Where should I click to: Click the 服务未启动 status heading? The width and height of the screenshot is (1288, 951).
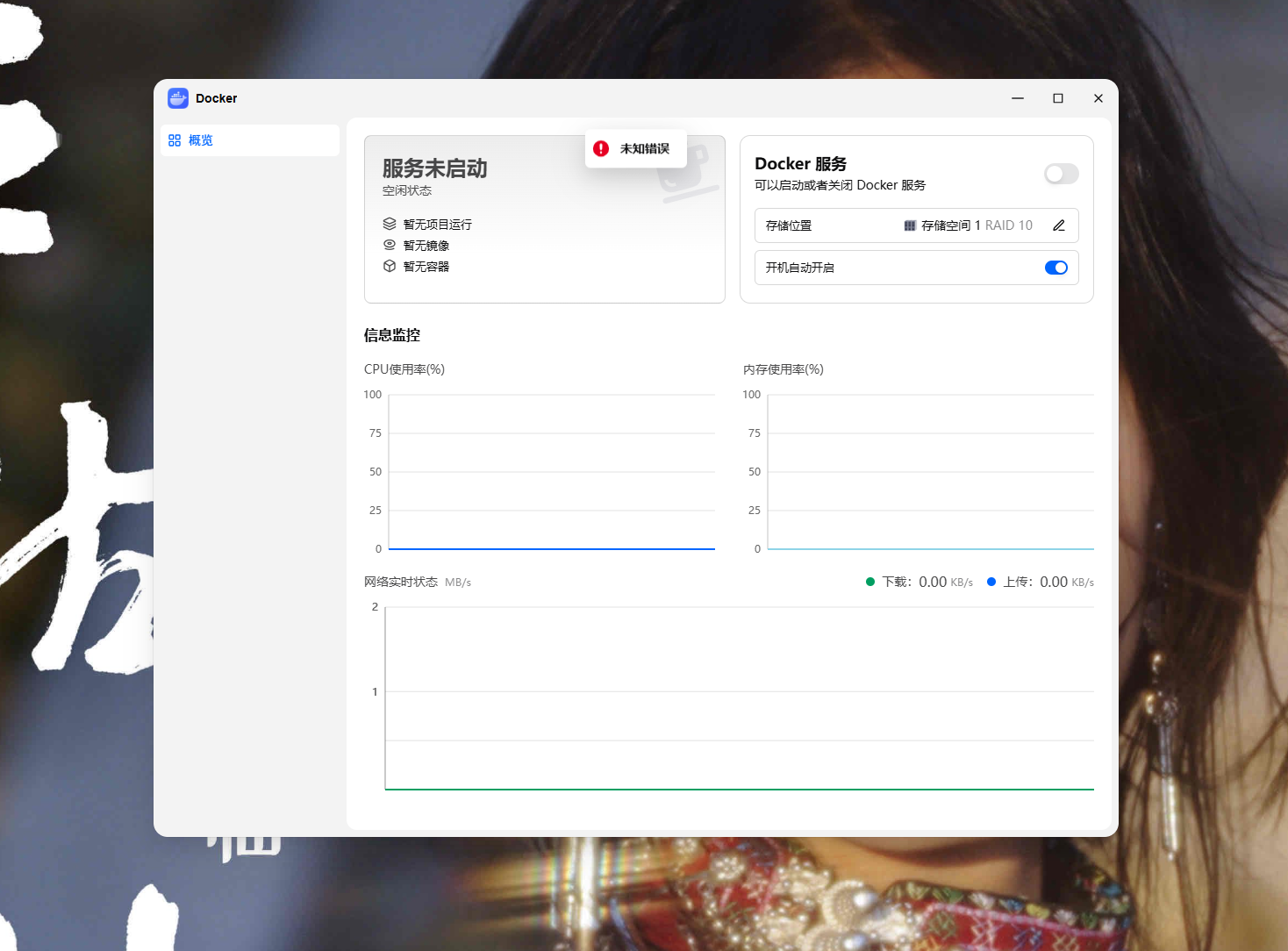click(x=435, y=168)
